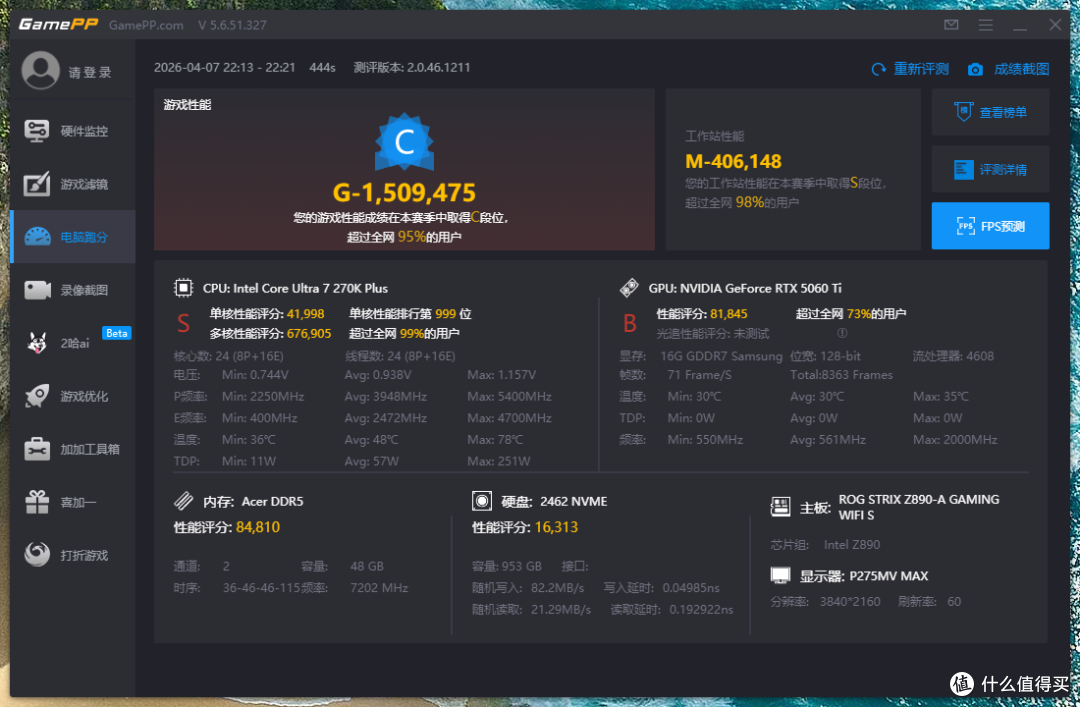Click 'CPU: Intel Core Ultra 7 270K Plus'
Viewport: 1080px width, 707px height.
295,288
